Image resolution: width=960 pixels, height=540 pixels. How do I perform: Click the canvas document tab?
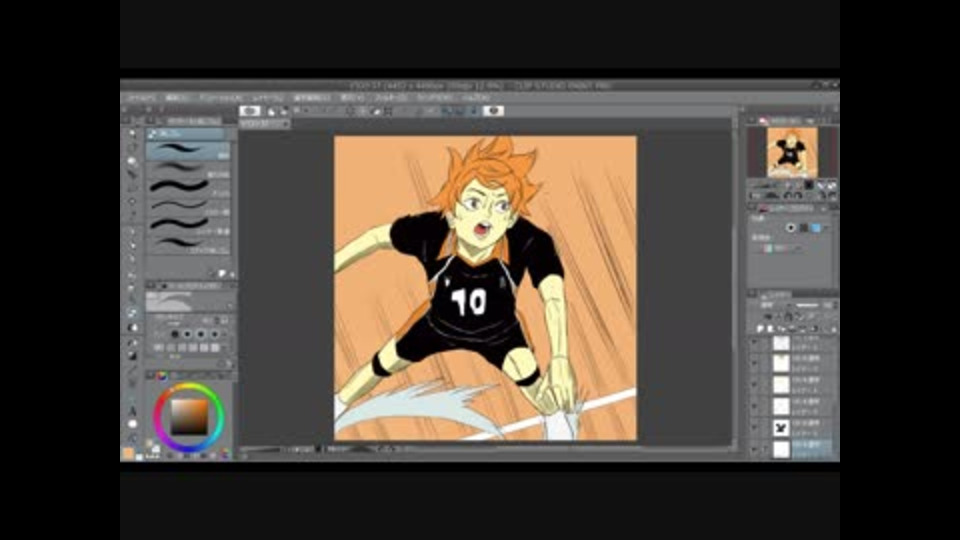[x=264, y=124]
